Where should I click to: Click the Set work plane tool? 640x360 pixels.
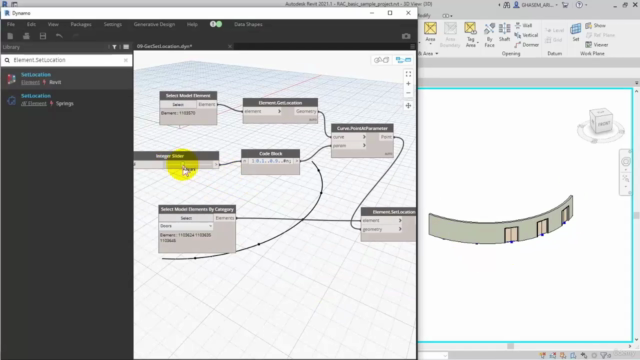576,32
